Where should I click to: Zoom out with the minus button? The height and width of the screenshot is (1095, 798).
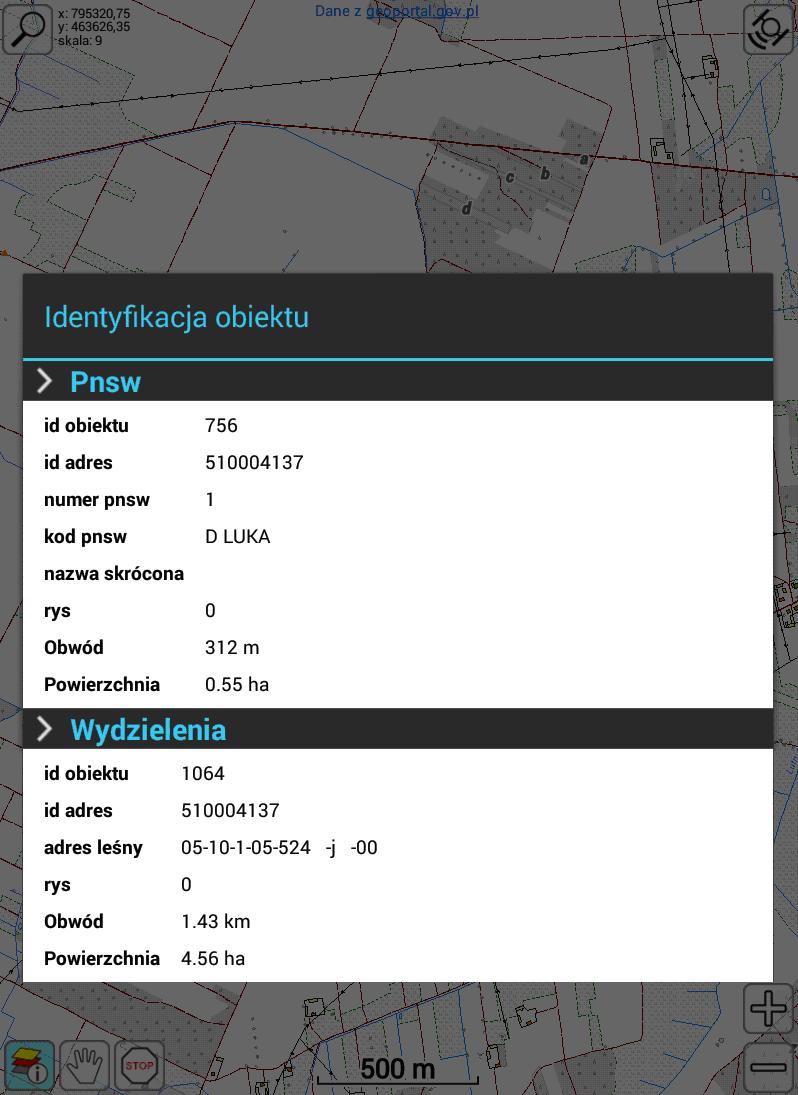[769, 1066]
